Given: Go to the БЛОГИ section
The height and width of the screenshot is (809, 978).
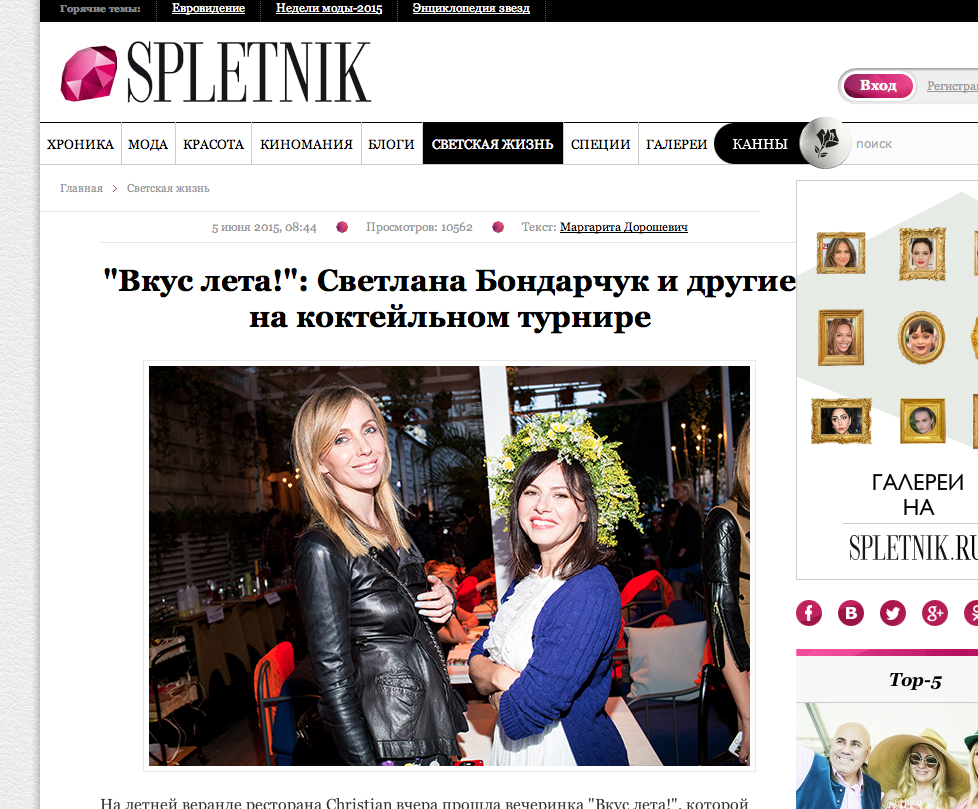Looking at the screenshot, I should pos(391,144).
